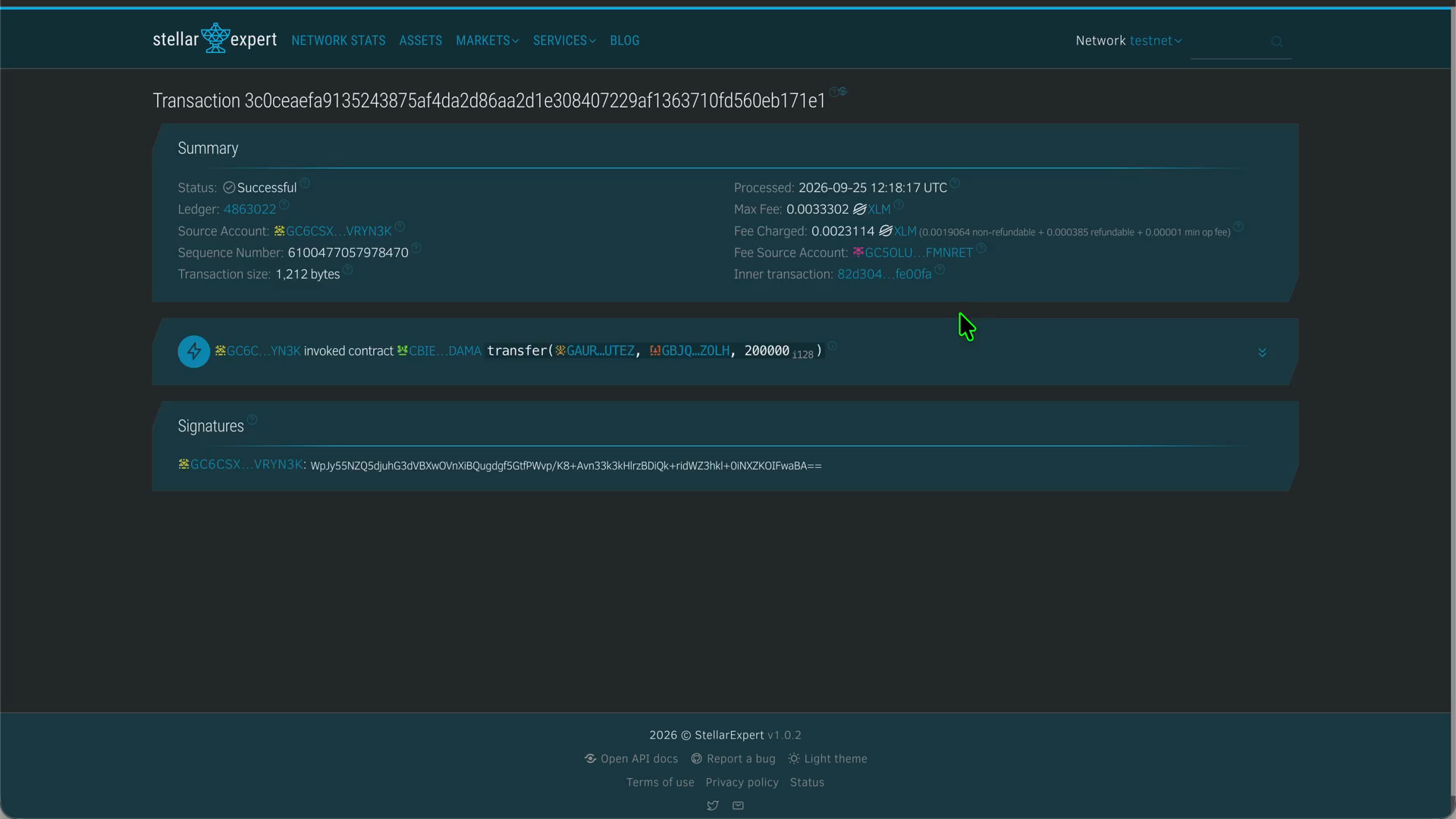Click the lightning bolt contract invocation icon
Image resolution: width=1456 pixels, height=819 pixels.
(x=194, y=352)
